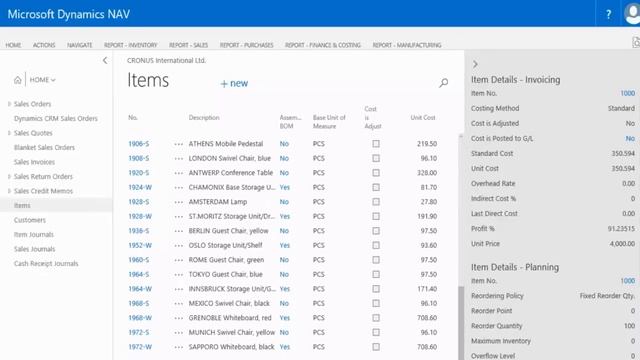Open the HOME ribbon tab
This screenshot has width=640, height=360.
coord(13,45)
